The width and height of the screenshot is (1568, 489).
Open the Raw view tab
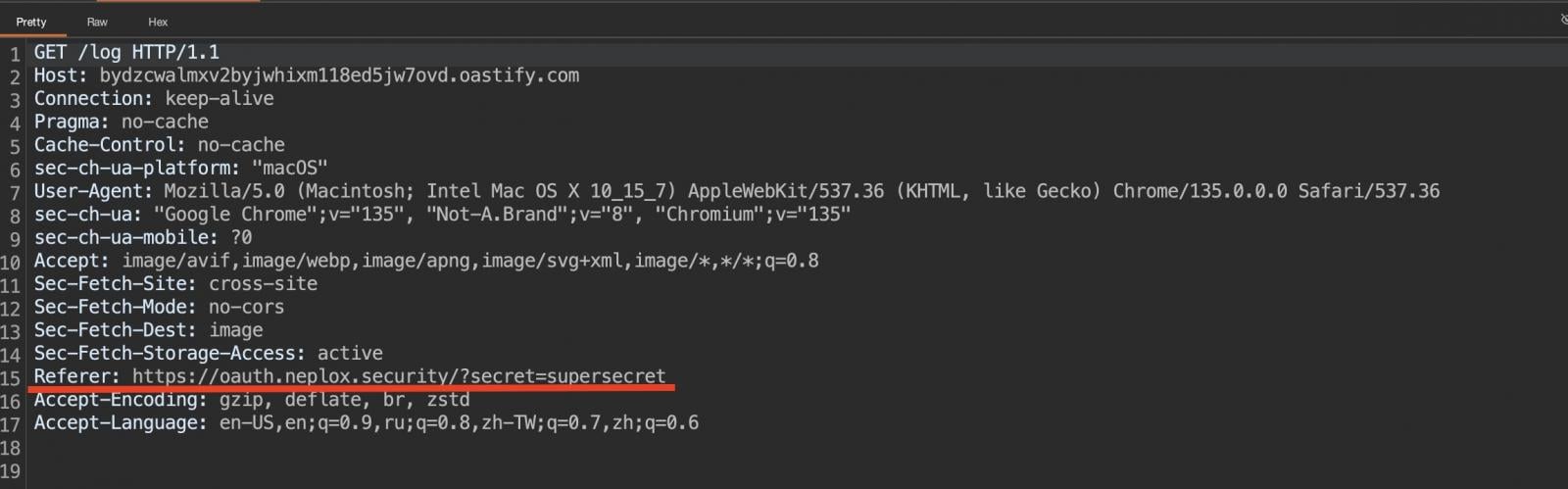[97, 22]
